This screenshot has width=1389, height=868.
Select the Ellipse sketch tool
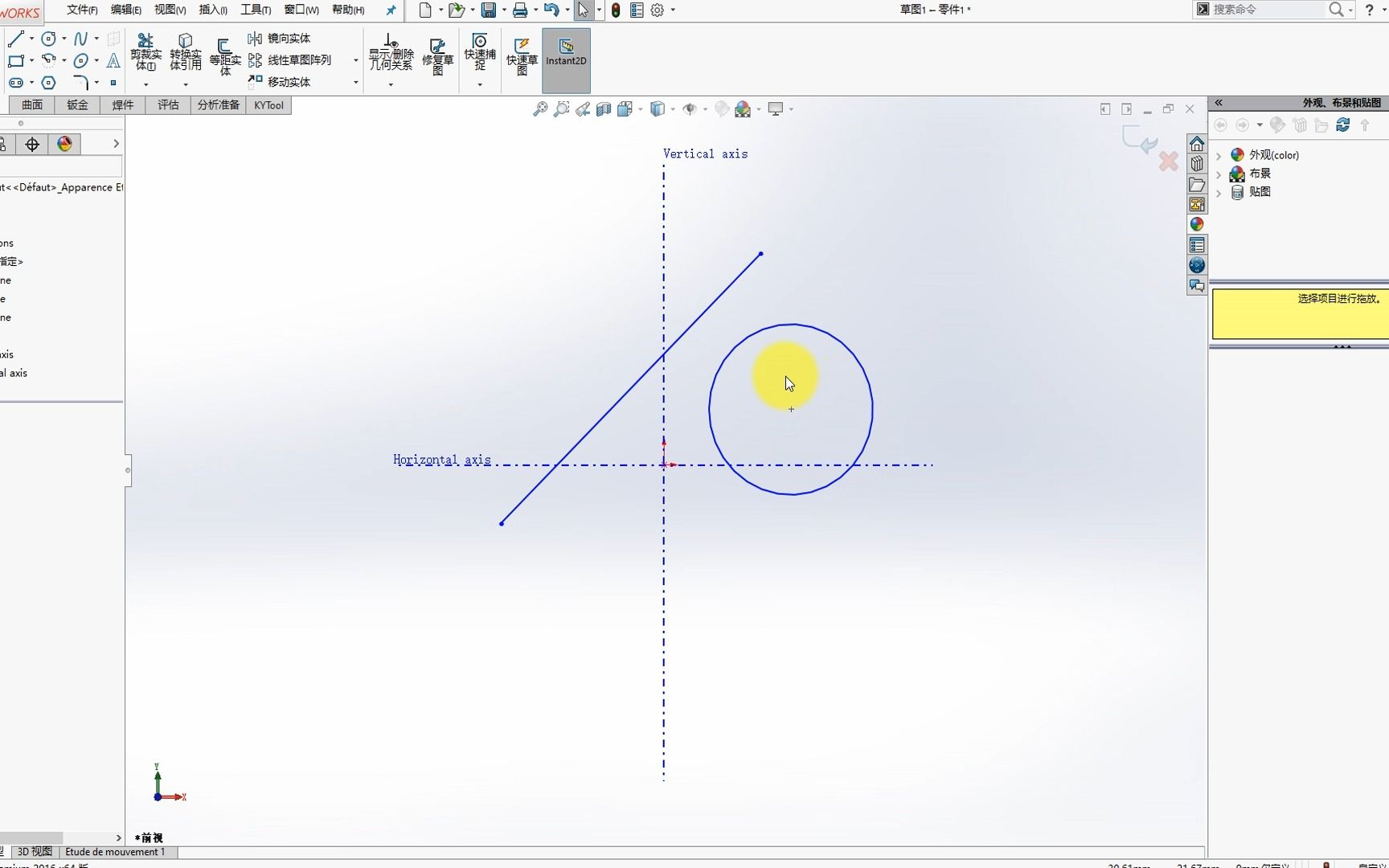coord(80,60)
